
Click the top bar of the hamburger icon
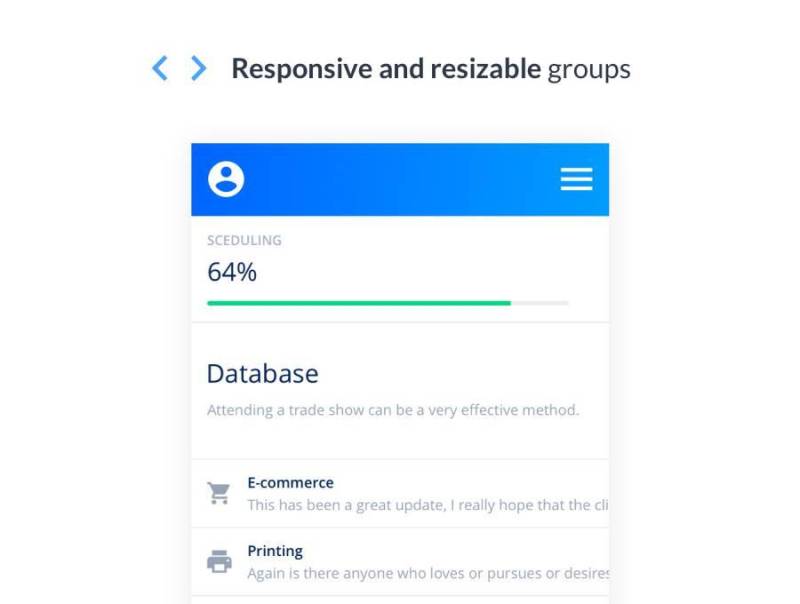click(x=577, y=171)
